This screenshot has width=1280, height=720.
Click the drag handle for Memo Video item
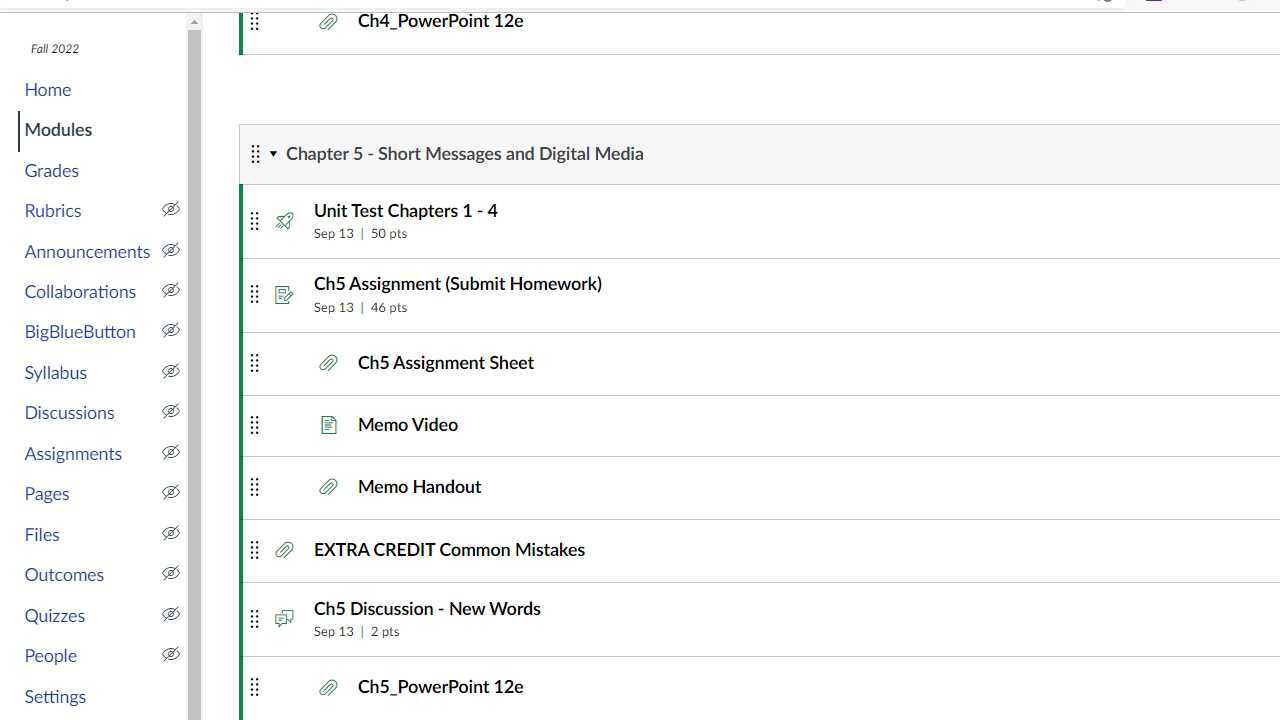point(255,425)
